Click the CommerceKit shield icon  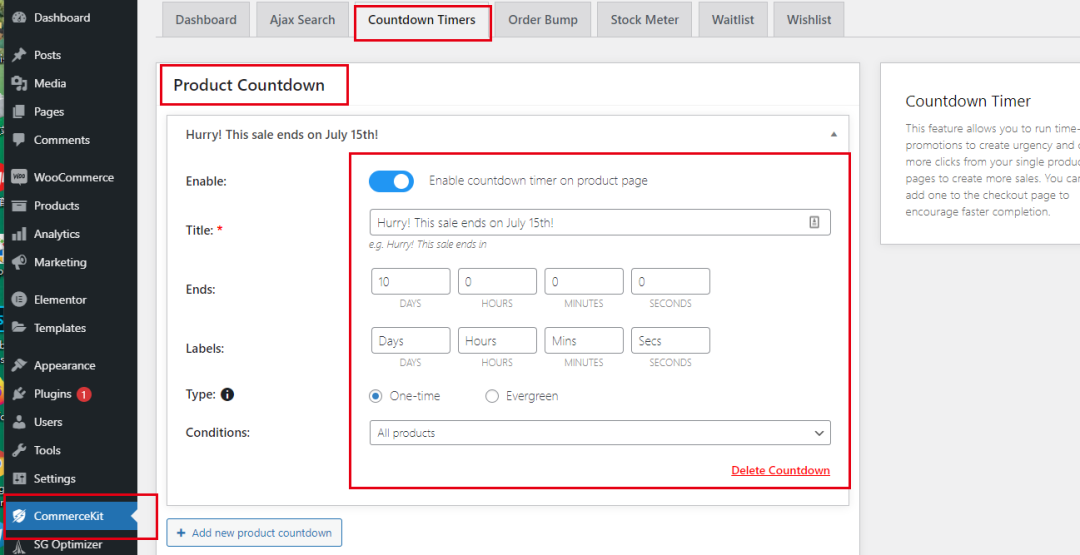(19, 516)
